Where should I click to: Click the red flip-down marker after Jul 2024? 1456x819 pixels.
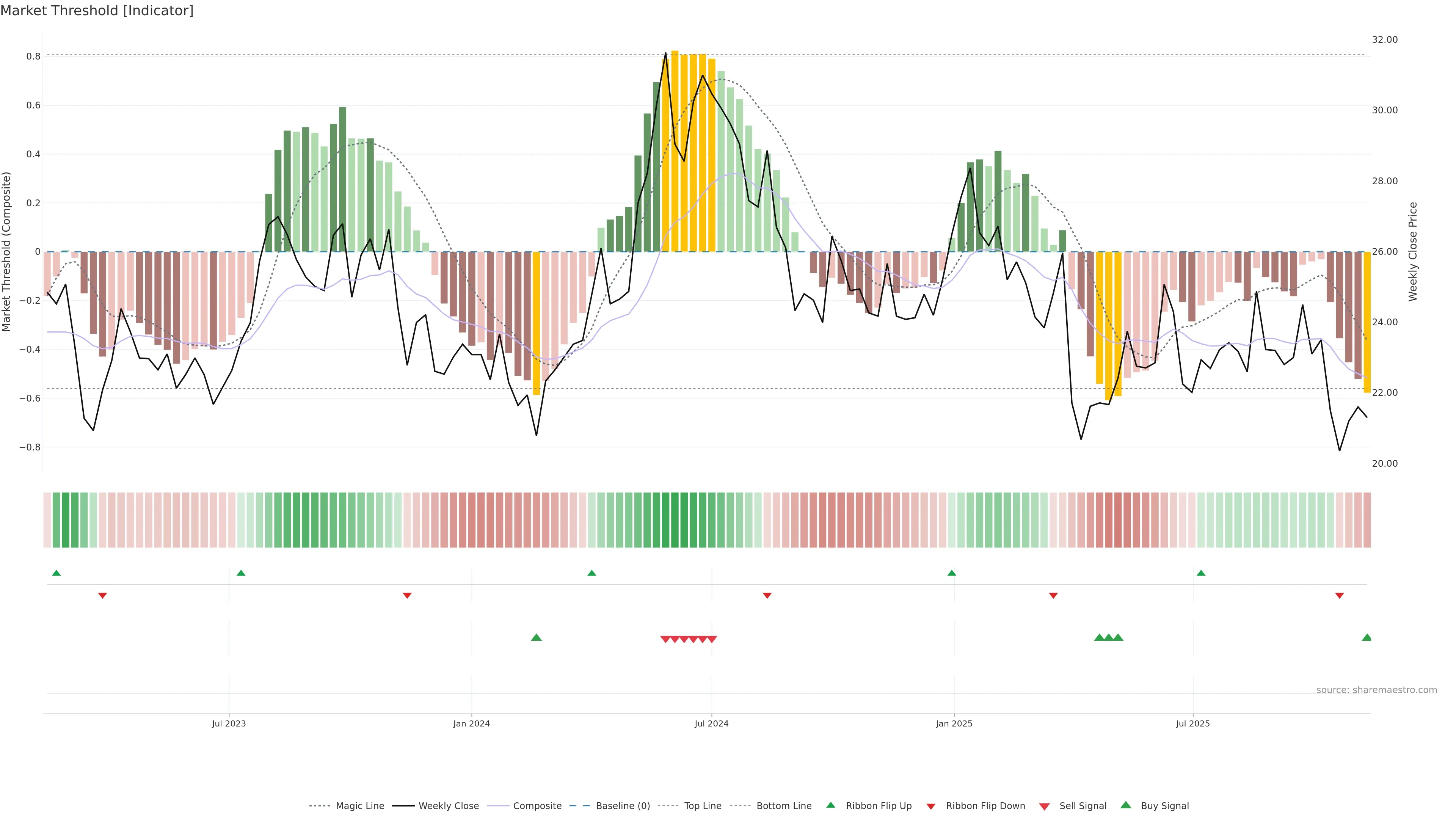(x=767, y=596)
